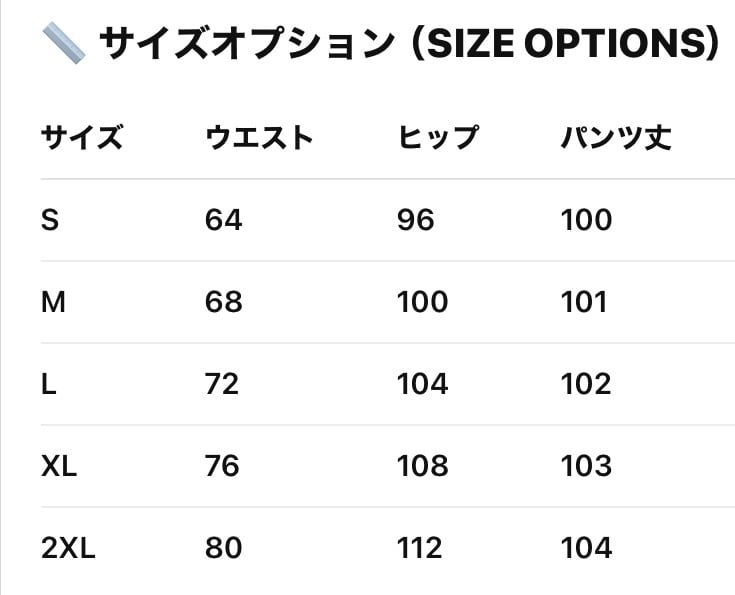Click the L size row label
735x595 pixels.
pos(48,384)
